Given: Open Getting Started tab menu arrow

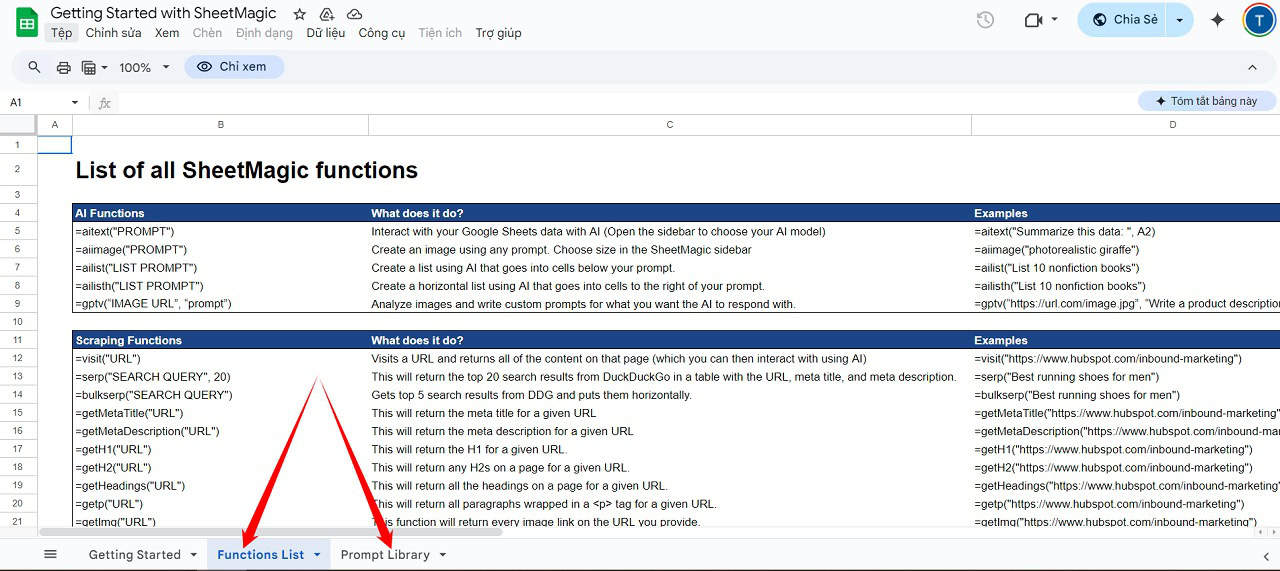Looking at the screenshot, I should [x=192, y=555].
